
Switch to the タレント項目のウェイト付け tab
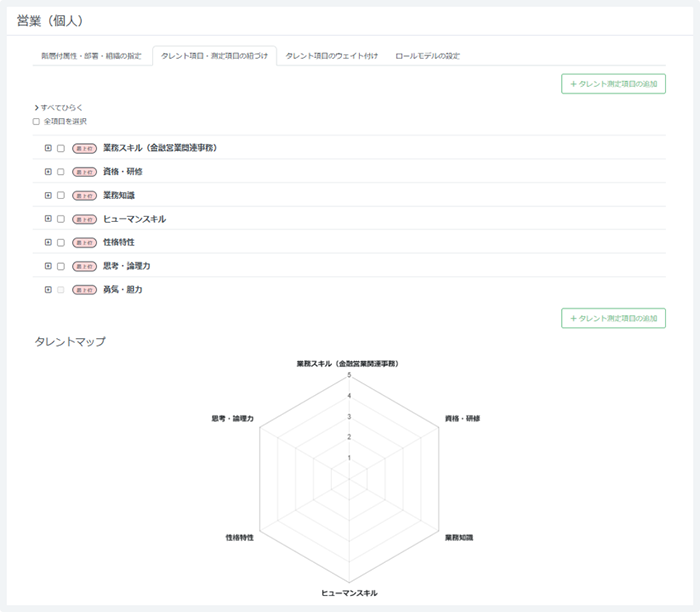pos(332,56)
